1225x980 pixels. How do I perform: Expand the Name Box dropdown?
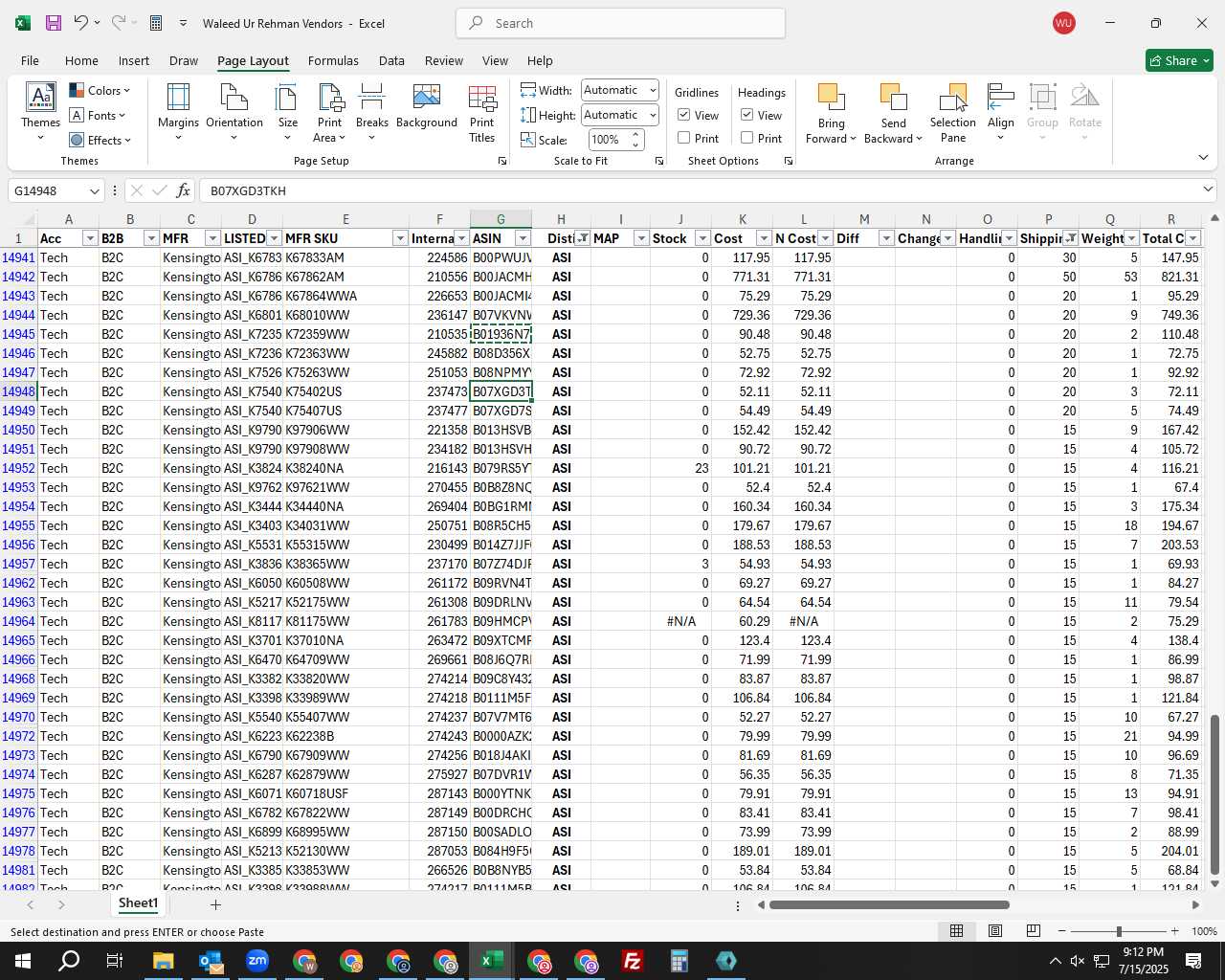pyautogui.click(x=94, y=190)
